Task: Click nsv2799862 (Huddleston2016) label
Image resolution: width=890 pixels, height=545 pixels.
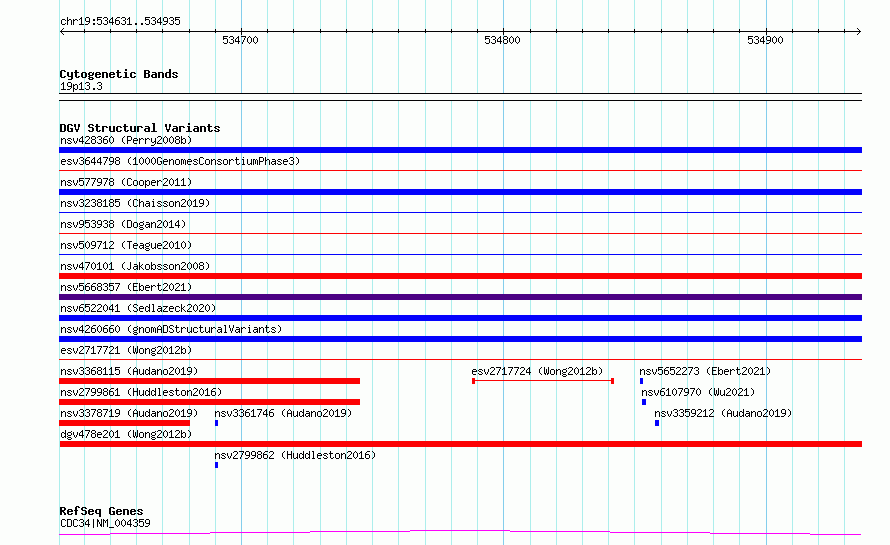Action: point(295,455)
